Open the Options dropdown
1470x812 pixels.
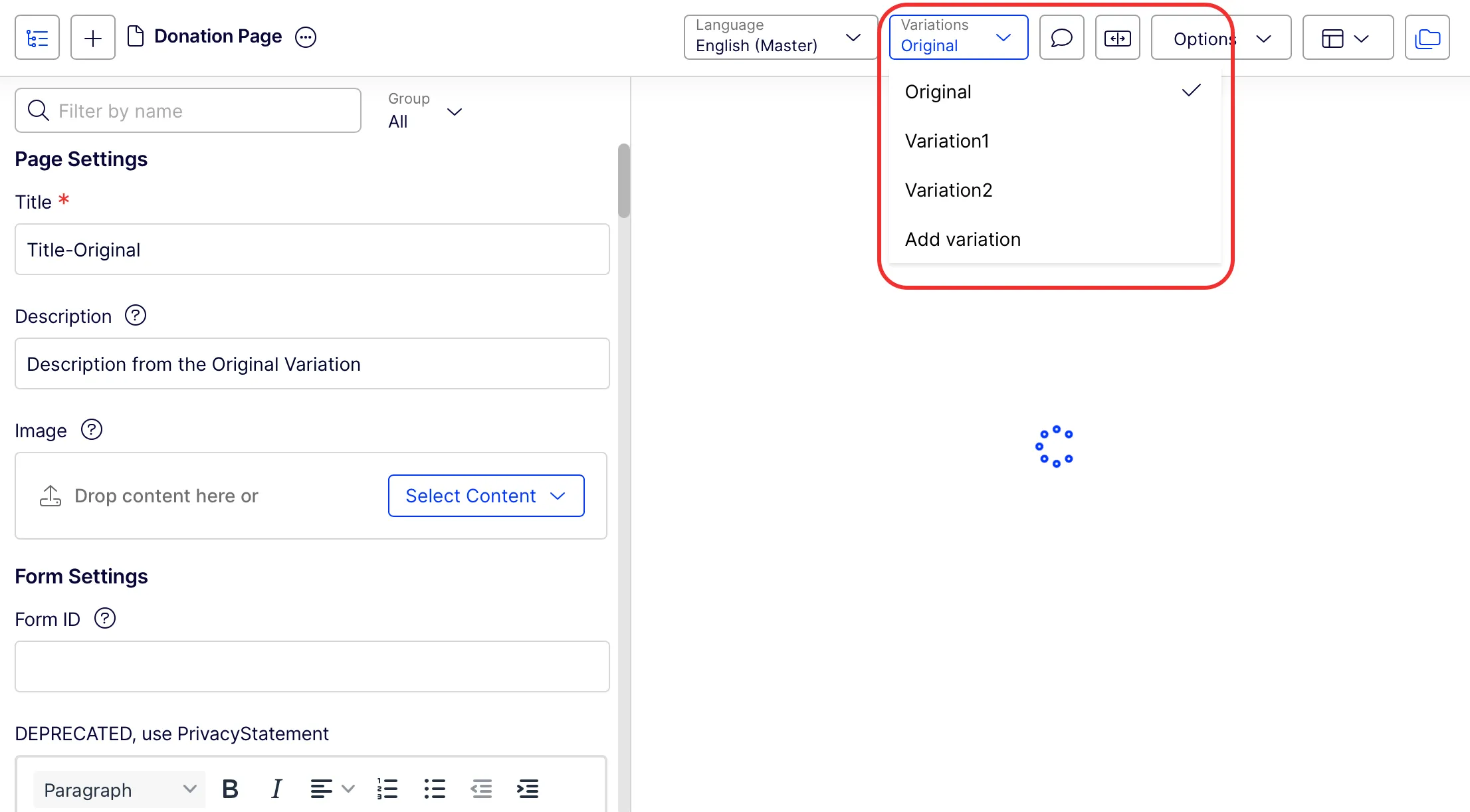(1221, 38)
